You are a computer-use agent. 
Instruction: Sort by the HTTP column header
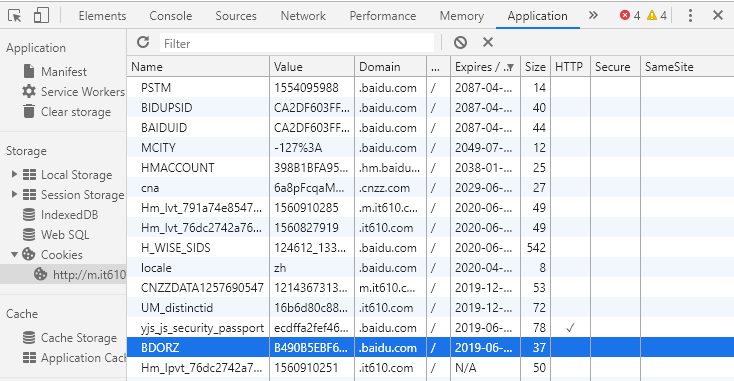tap(570, 66)
